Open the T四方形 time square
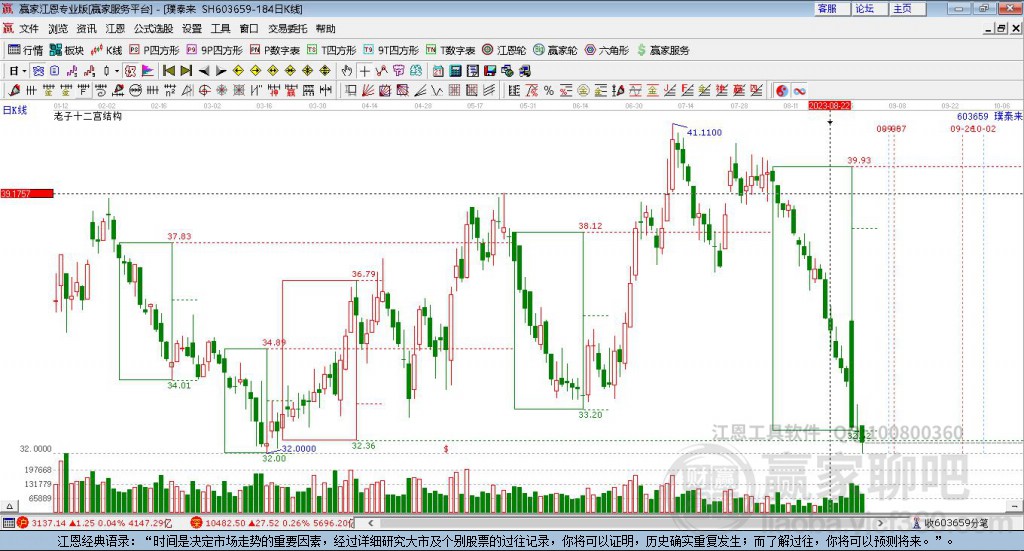Image resolution: width=1024 pixels, height=551 pixels. (x=332, y=50)
